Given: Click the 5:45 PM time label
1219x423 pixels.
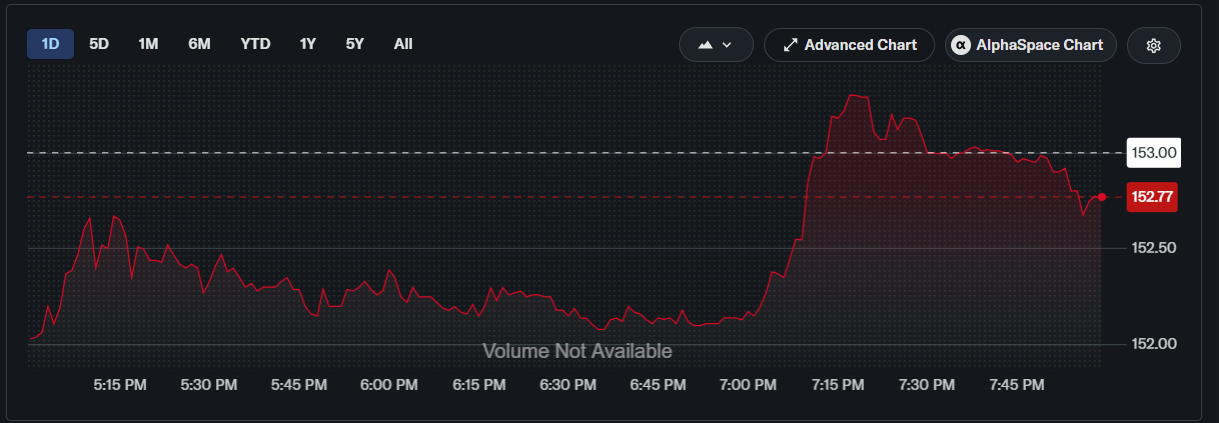Looking at the screenshot, I should [x=299, y=384].
